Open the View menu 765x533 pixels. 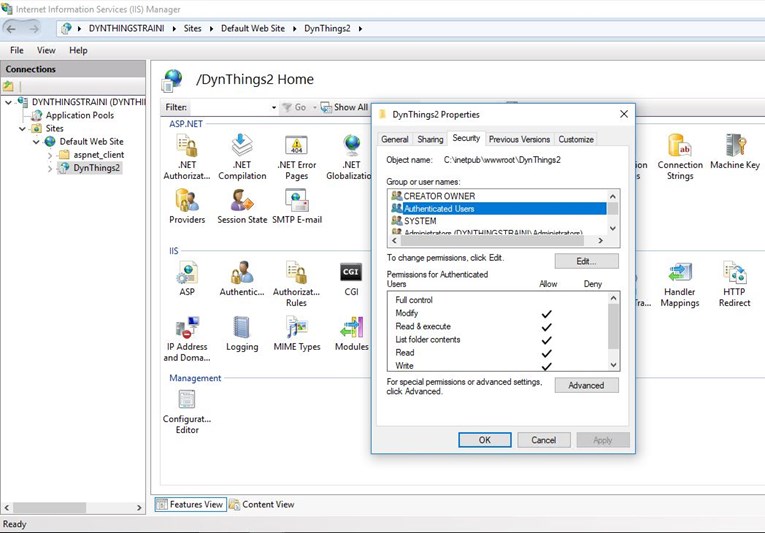(46, 50)
